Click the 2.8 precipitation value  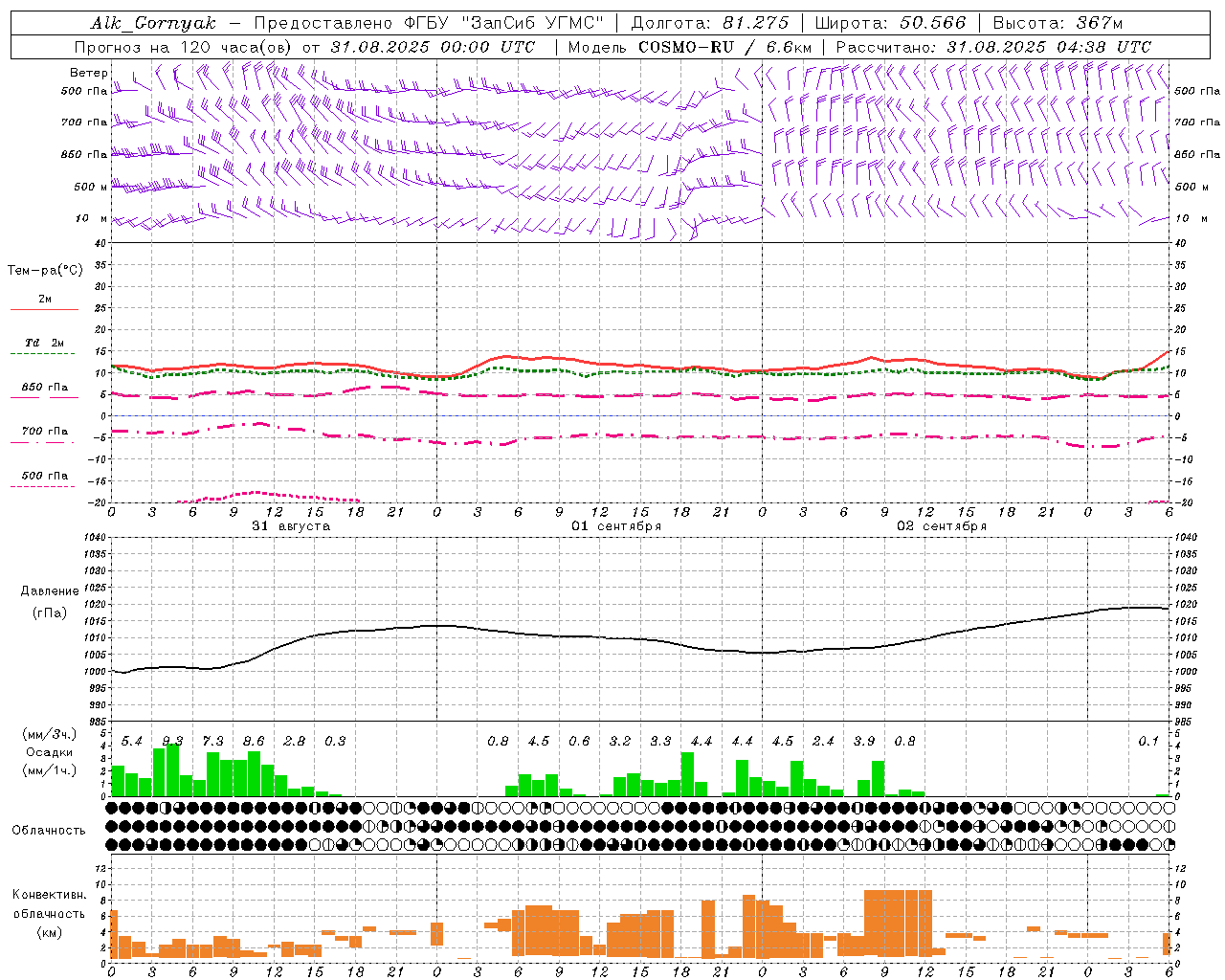pos(294,742)
